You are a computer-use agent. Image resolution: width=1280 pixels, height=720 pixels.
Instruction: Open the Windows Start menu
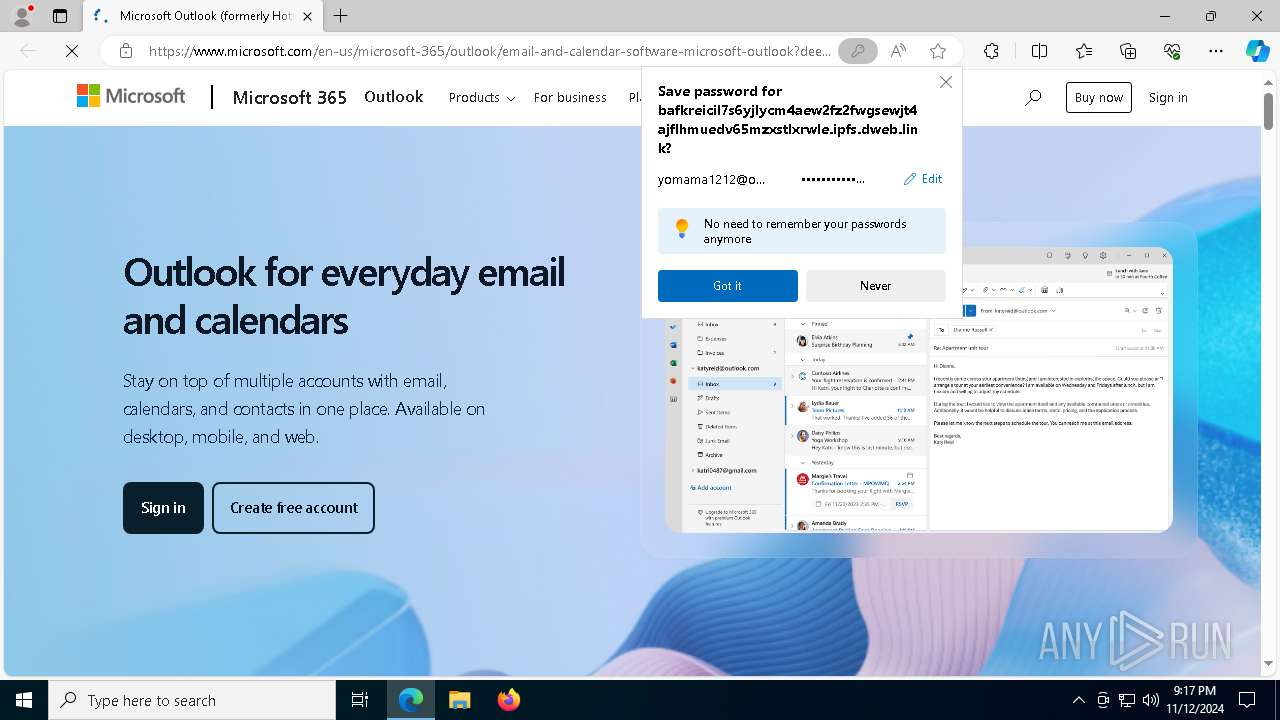pos(24,700)
